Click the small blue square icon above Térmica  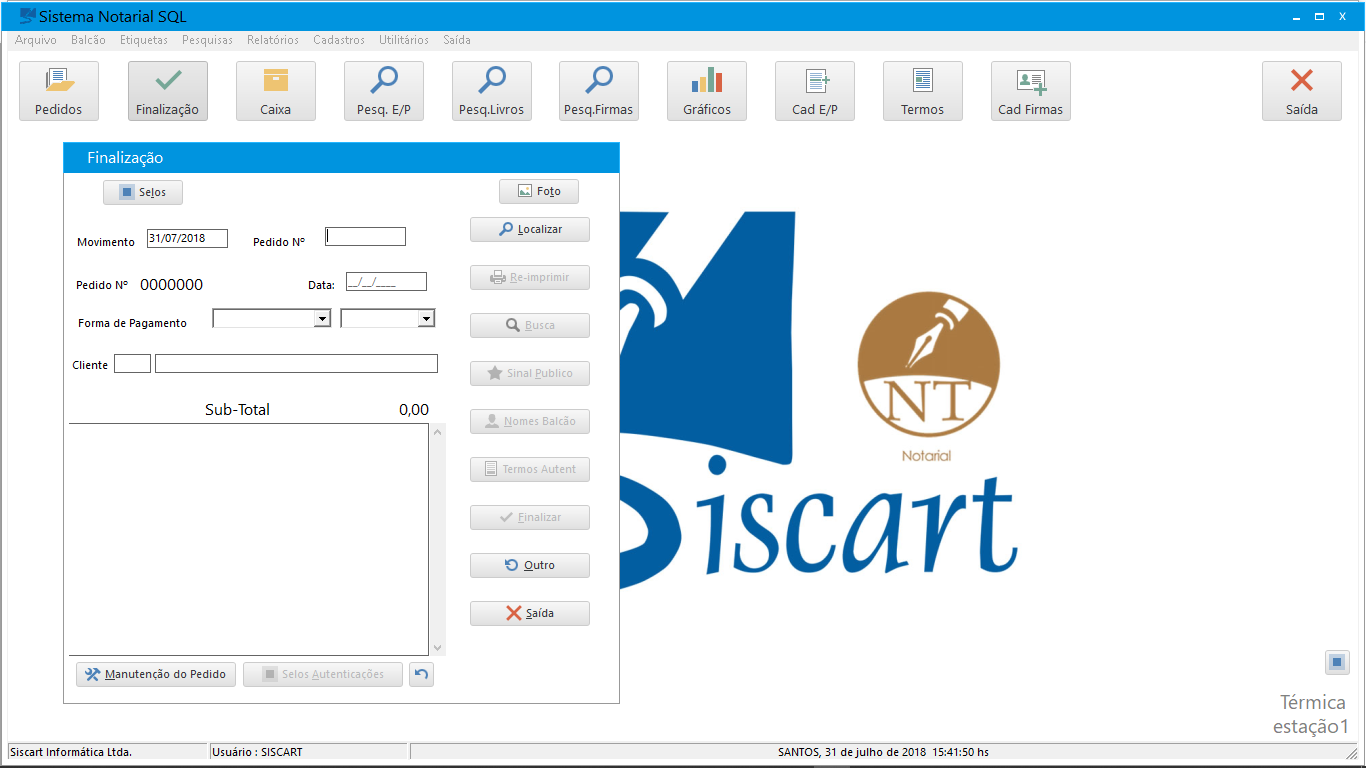pyautogui.click(x=1337, y=662)
